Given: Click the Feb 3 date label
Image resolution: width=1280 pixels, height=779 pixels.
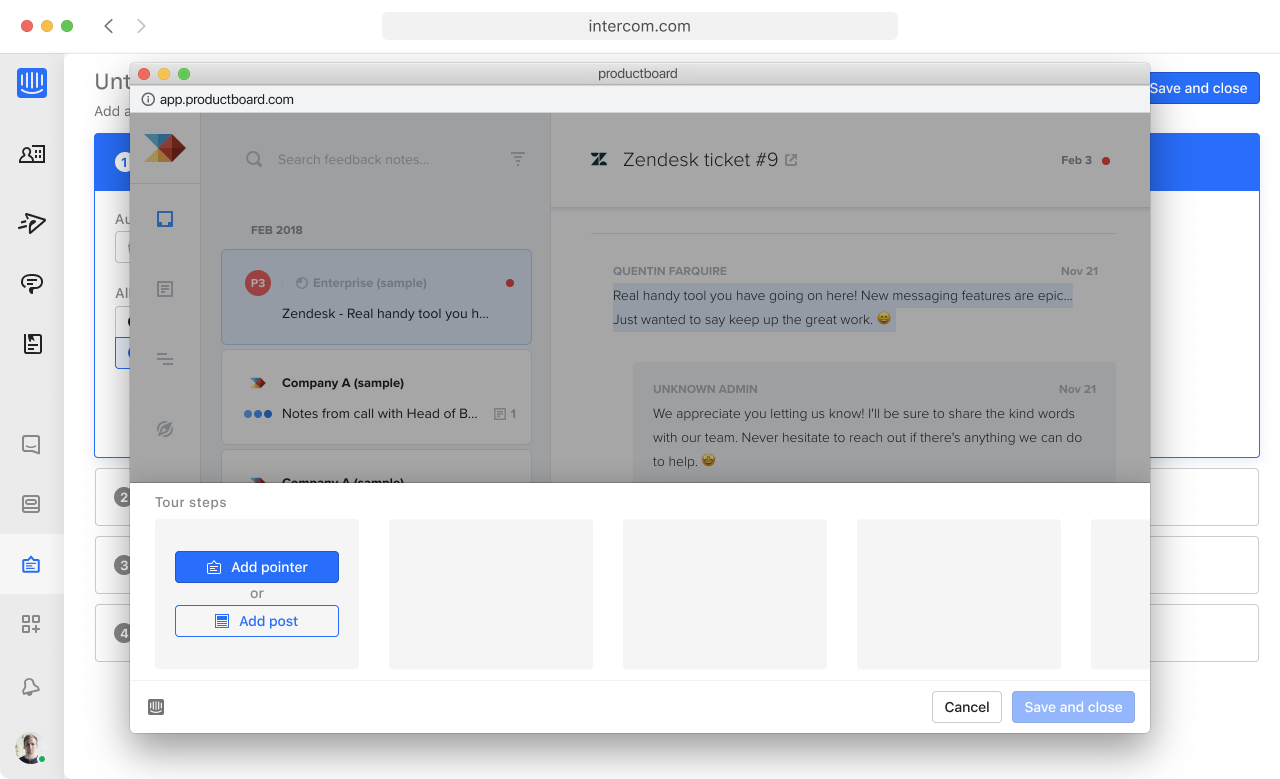Looking at the screenshot, I should pos(1076,160).
